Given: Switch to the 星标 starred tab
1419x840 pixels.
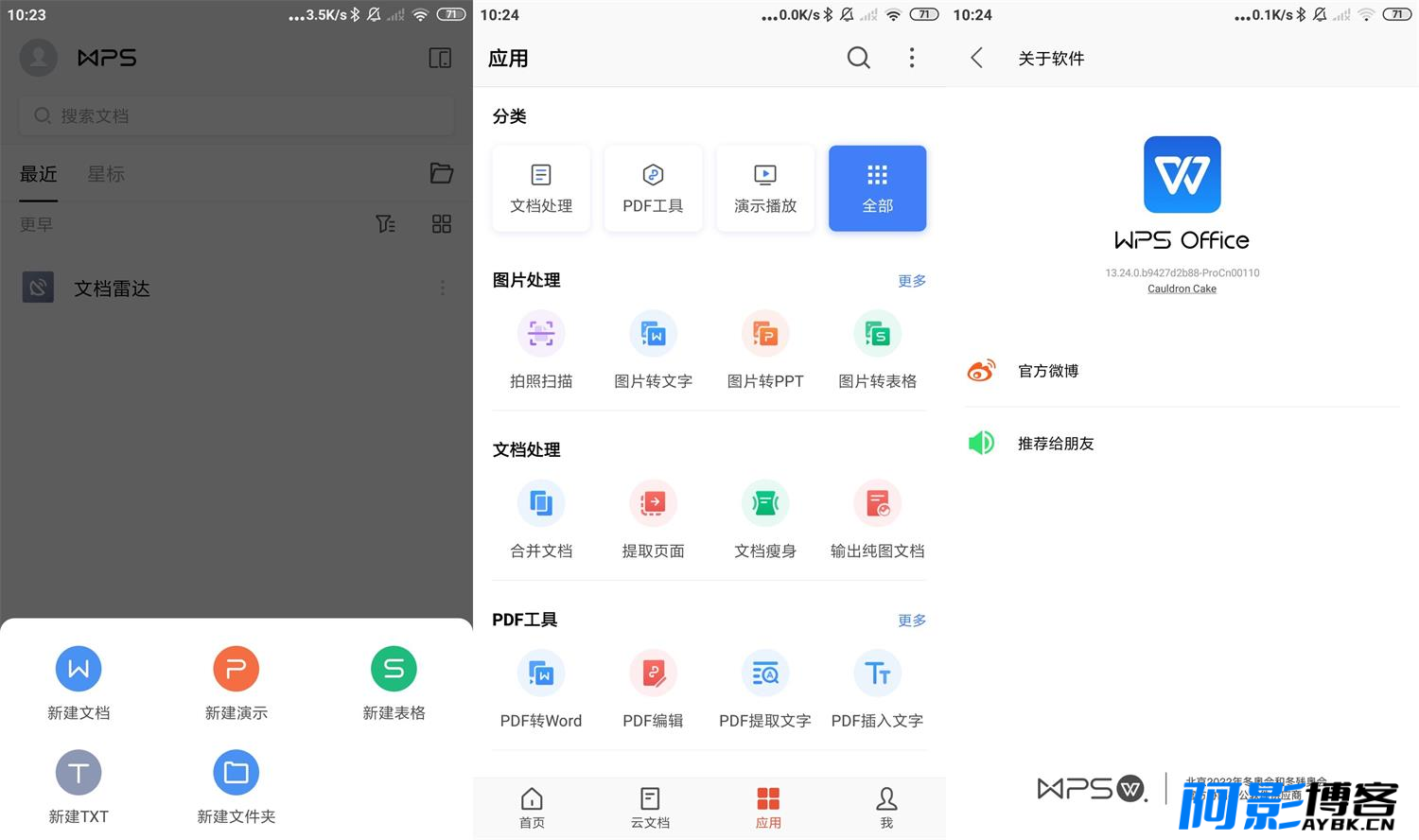Looking at the screenshot, I should pos(106,174).
